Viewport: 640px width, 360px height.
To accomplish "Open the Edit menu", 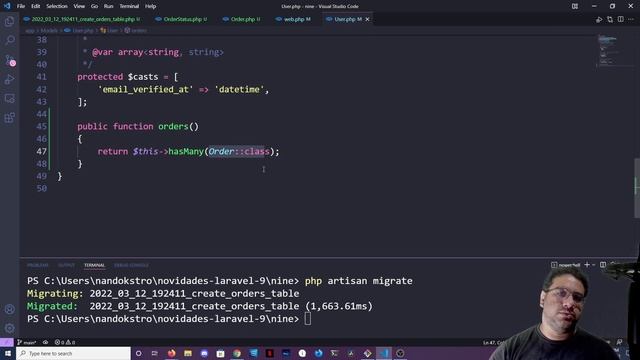I will point(36,6).
